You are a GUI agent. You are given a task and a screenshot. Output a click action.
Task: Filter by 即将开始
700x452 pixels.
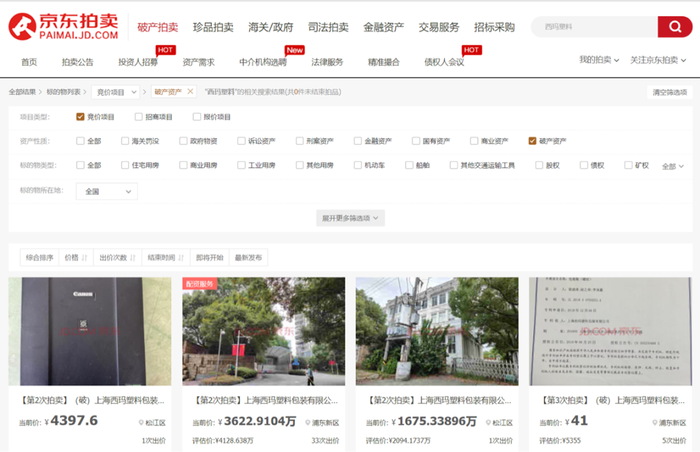point(210,258)
